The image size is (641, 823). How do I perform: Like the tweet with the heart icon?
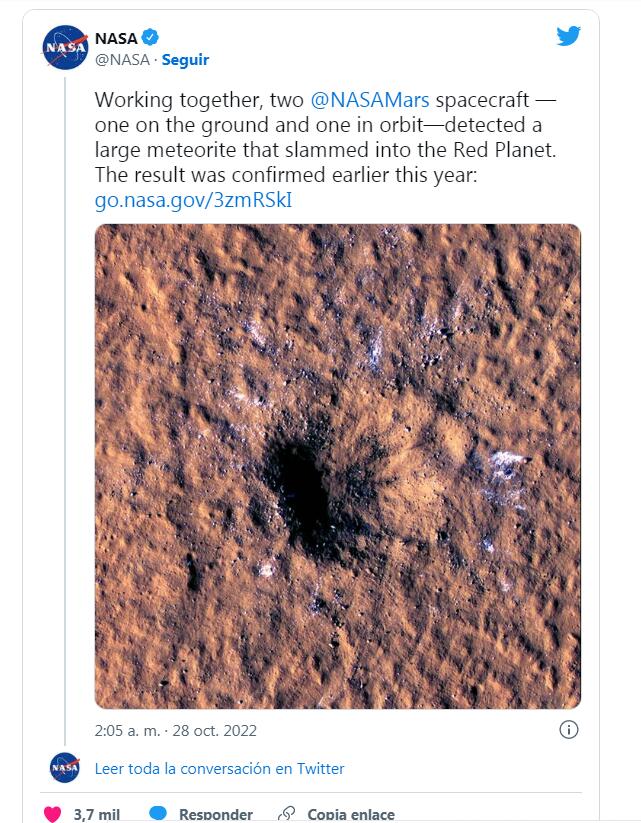(52, 814)
